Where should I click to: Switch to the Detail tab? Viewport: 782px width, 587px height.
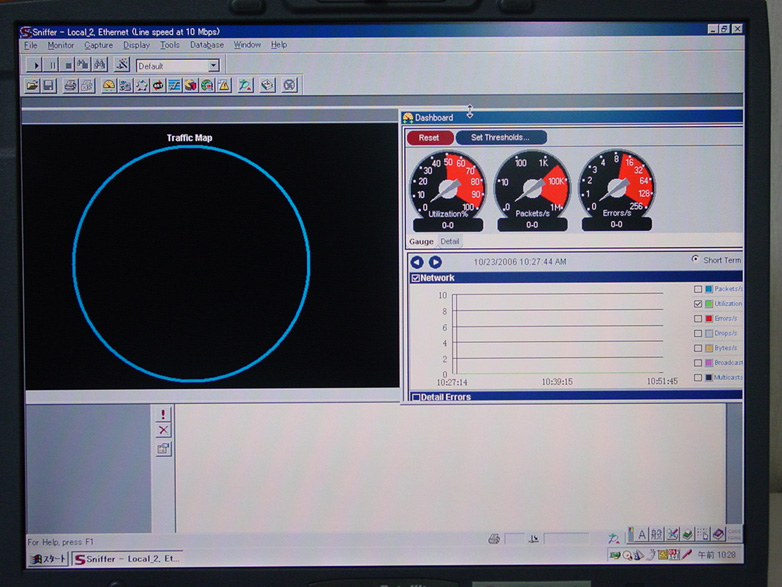click(x=450, y=241)
